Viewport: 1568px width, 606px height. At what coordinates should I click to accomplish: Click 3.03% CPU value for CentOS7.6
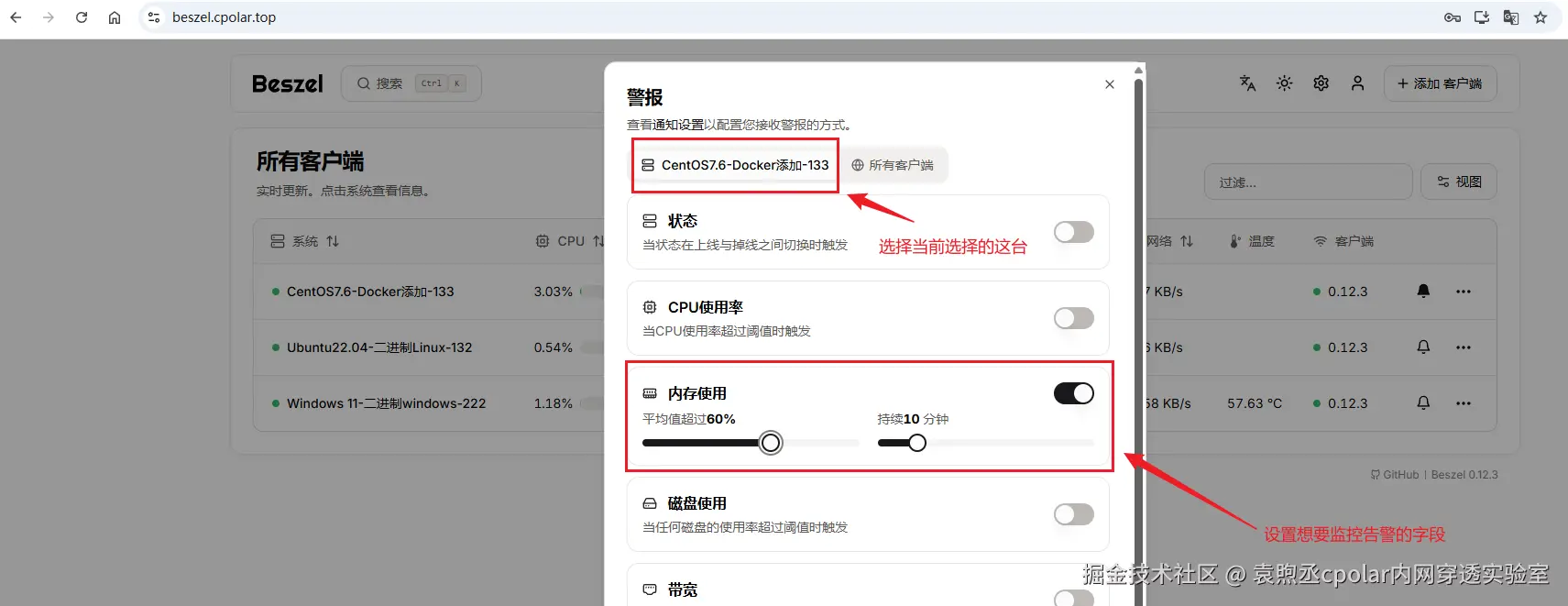[554, 292]
